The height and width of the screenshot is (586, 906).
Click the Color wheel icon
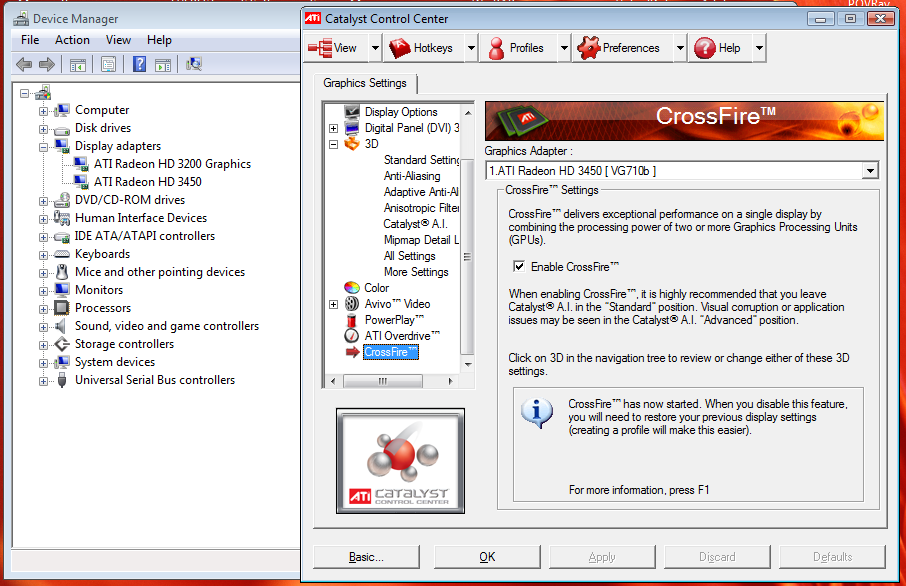[352, 287]
